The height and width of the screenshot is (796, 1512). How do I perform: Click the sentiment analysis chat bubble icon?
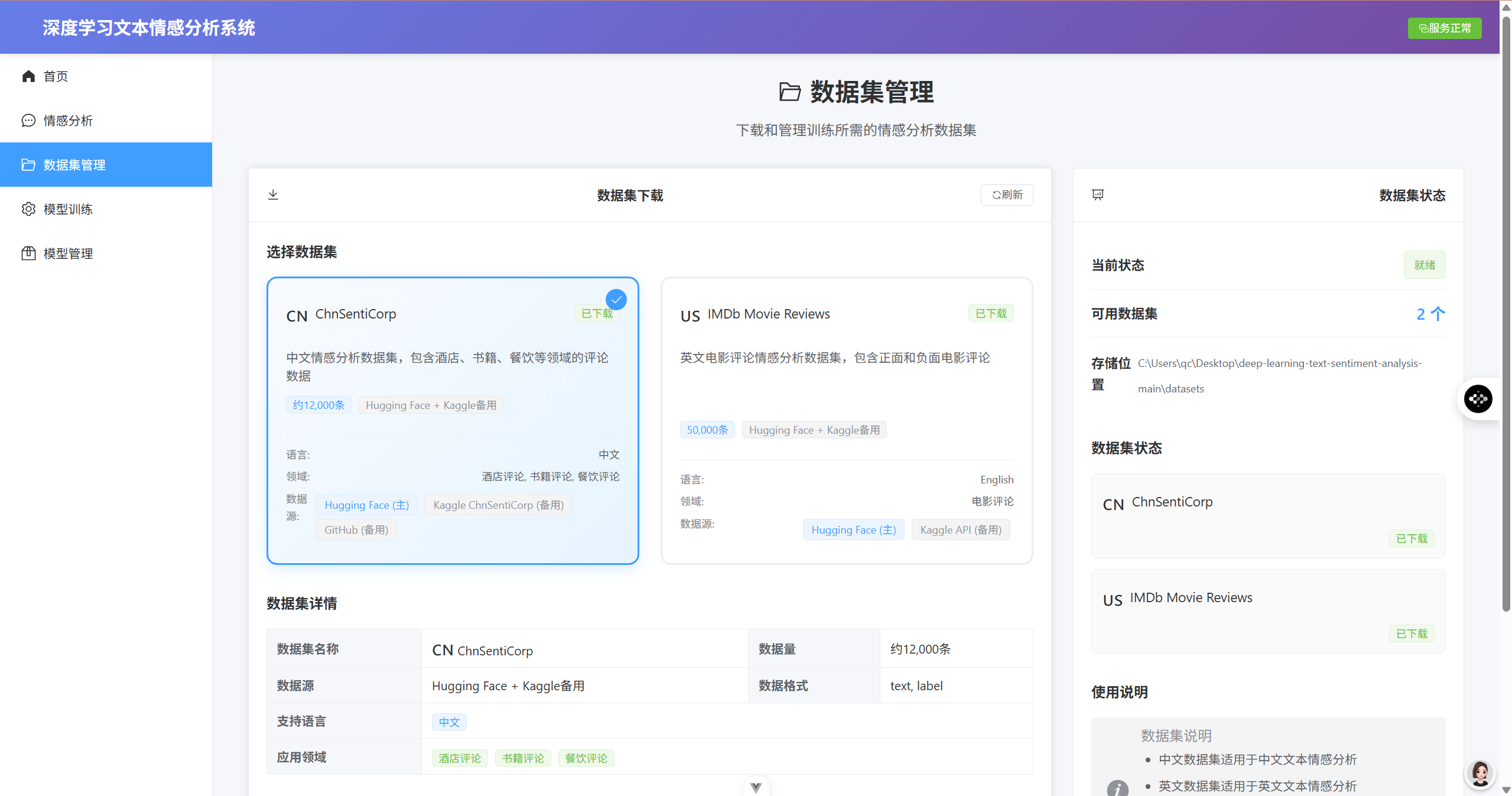click(x=28, y=121)
